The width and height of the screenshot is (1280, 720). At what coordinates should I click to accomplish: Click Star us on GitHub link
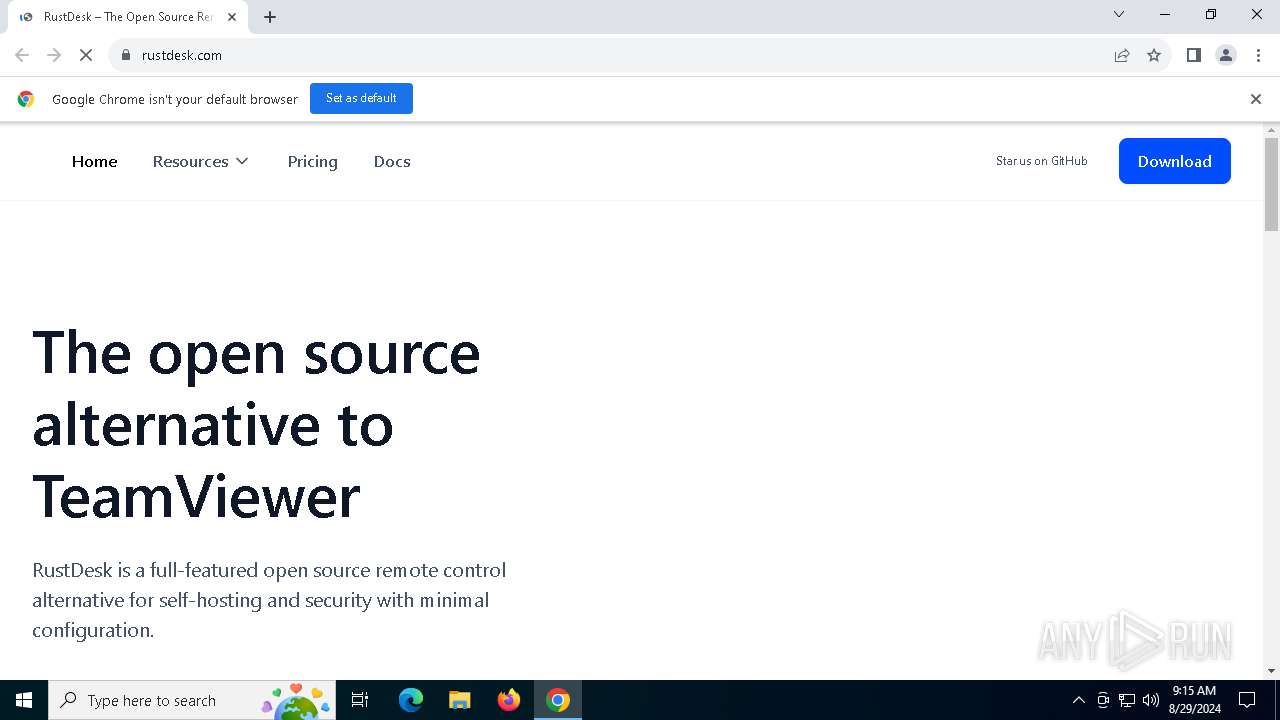point(1041,161)
